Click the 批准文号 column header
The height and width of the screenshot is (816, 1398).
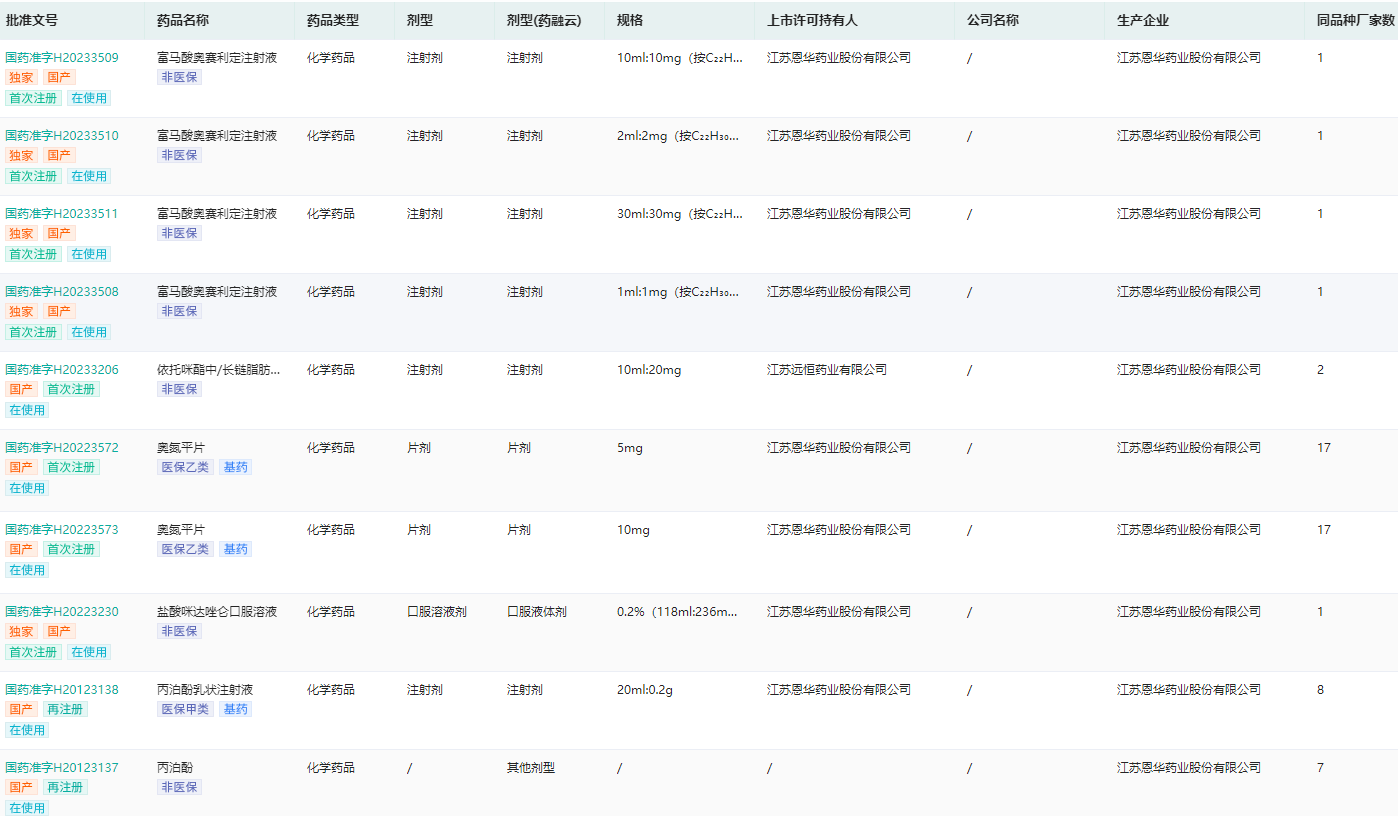click(x=32, y=20)
